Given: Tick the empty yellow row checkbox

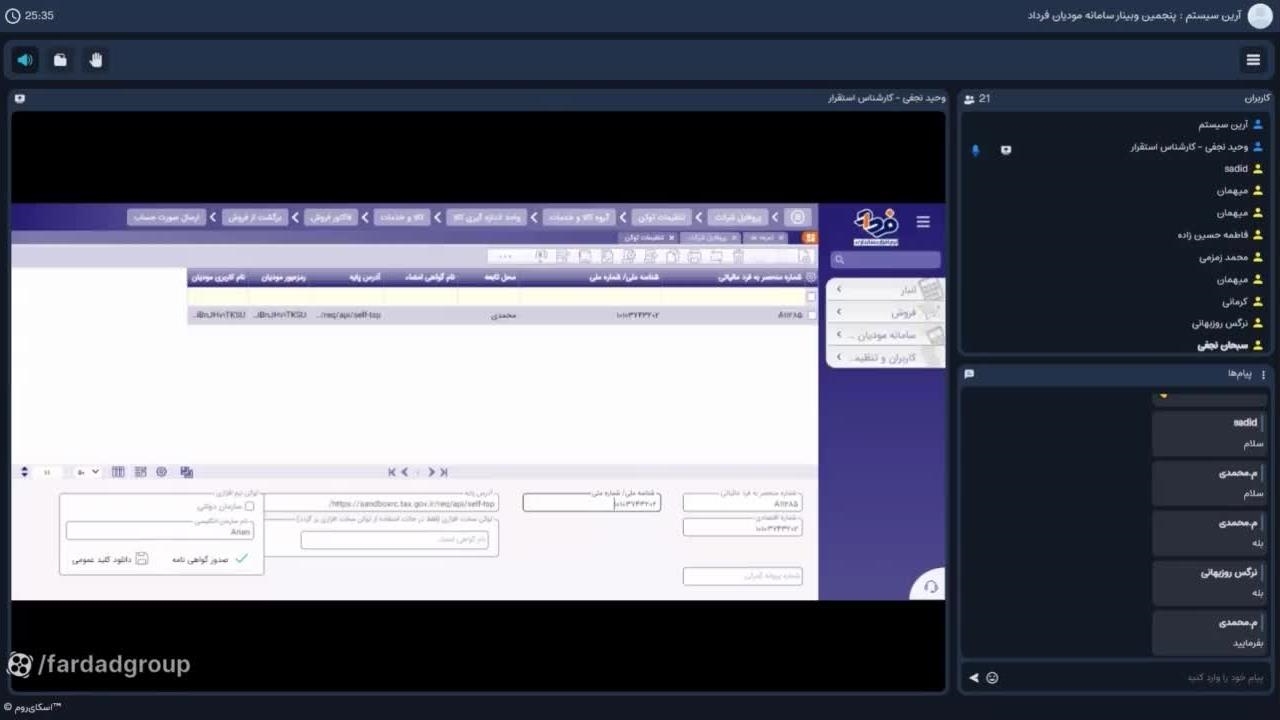Looking at the screenshot, I should click(811, 297).
